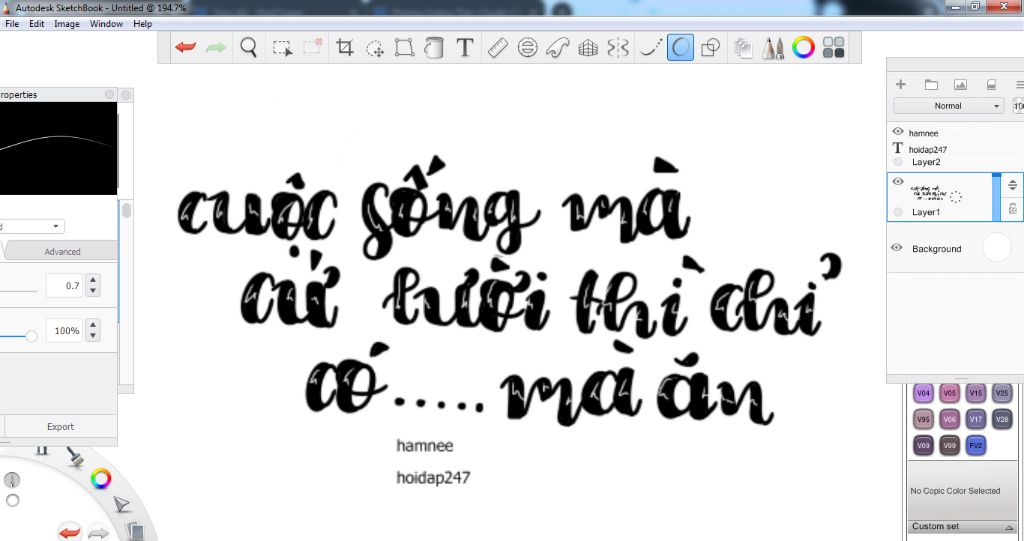Click the Background layer white color swatch

(x=997, y=248)
